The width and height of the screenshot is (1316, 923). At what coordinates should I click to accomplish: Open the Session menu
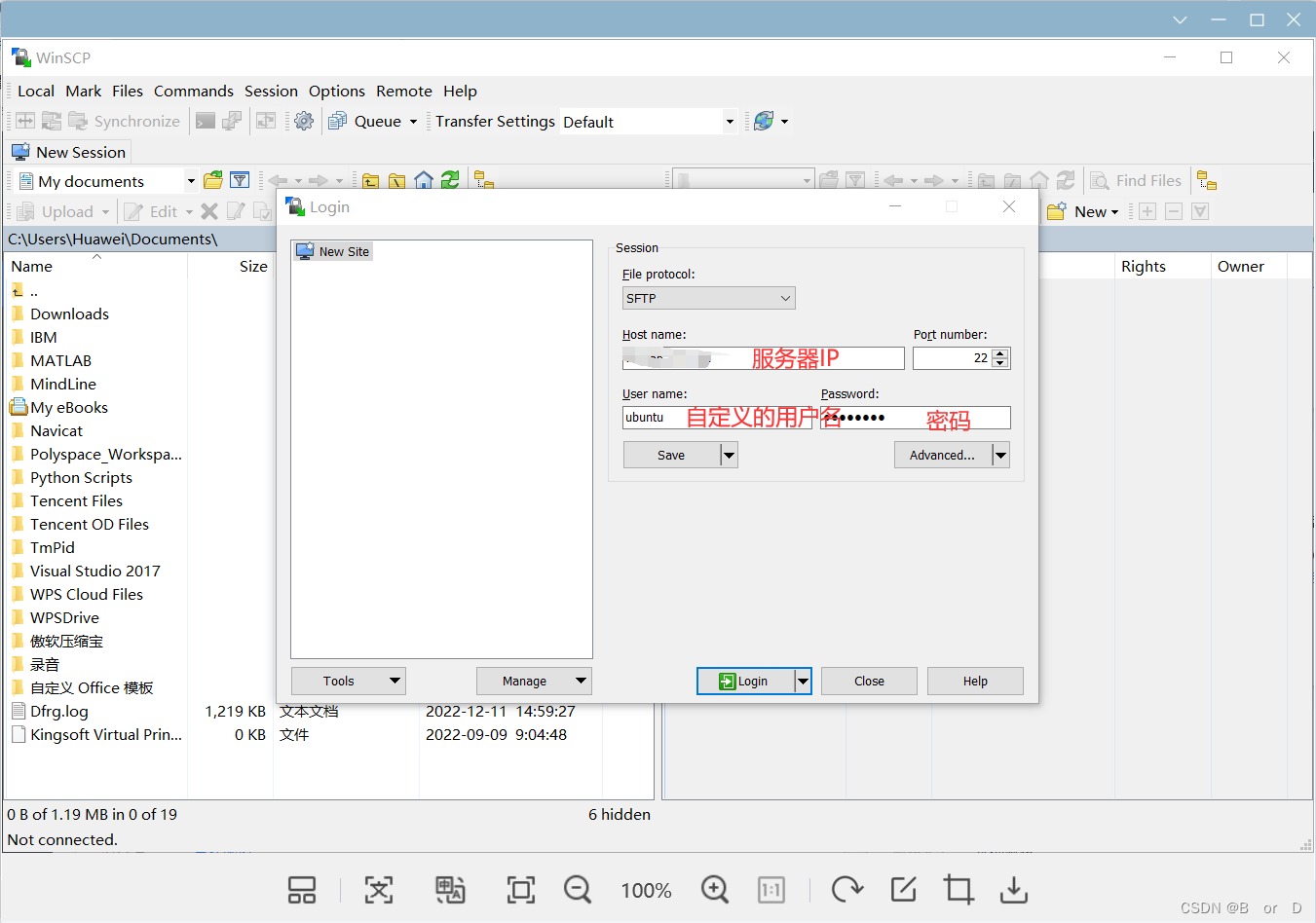tap(271, 91)
